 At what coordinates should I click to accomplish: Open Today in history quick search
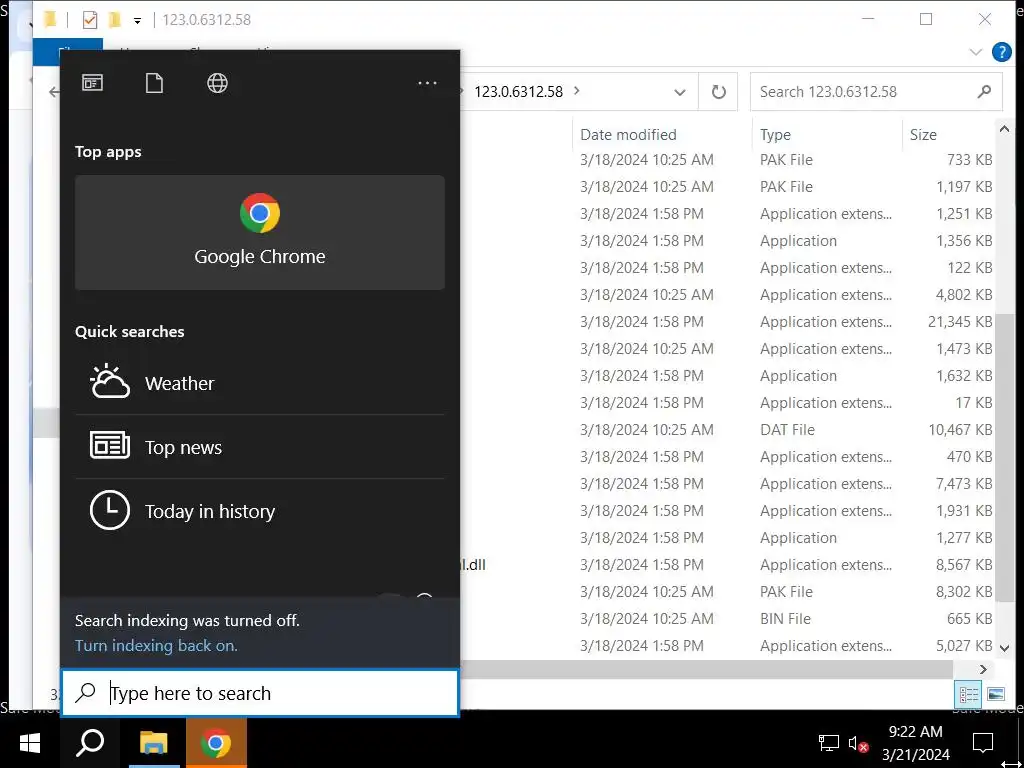coord(260,511)
